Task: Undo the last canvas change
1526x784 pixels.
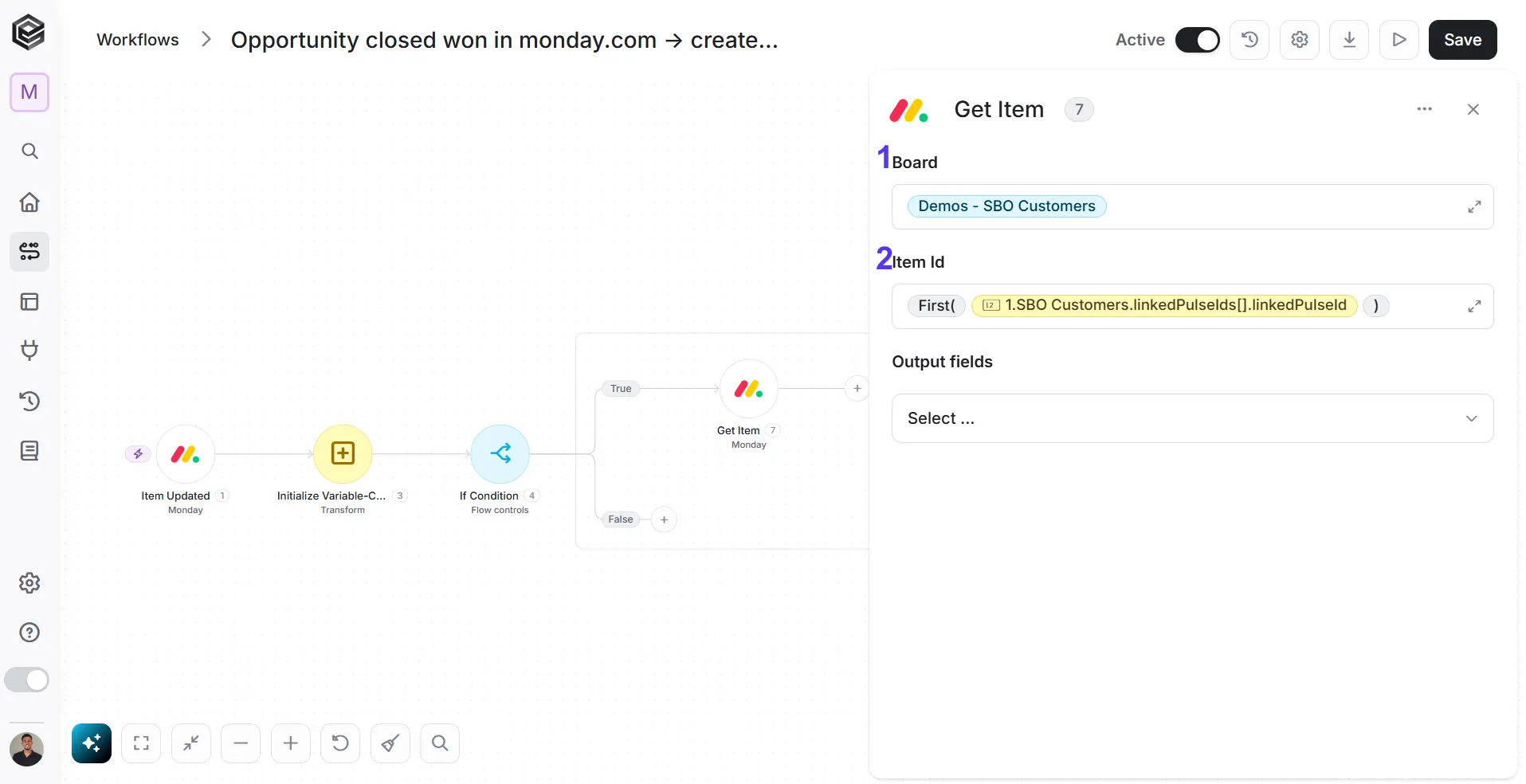Action: (x=340, y=743)
